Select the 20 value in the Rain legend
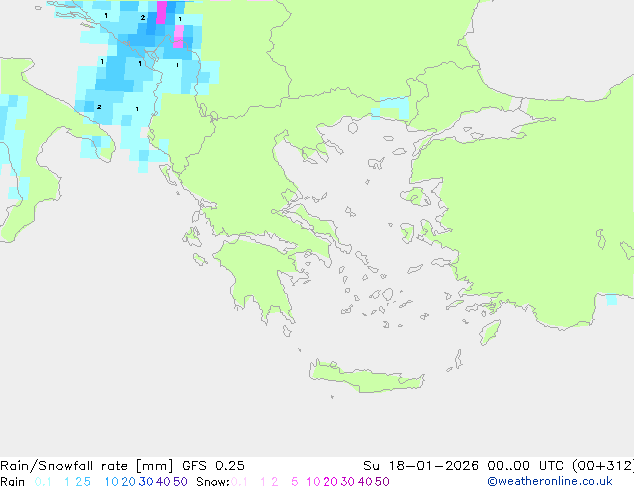Image resolution: width=634 pixels, height=490 pixels. click(x=128, y=482)
